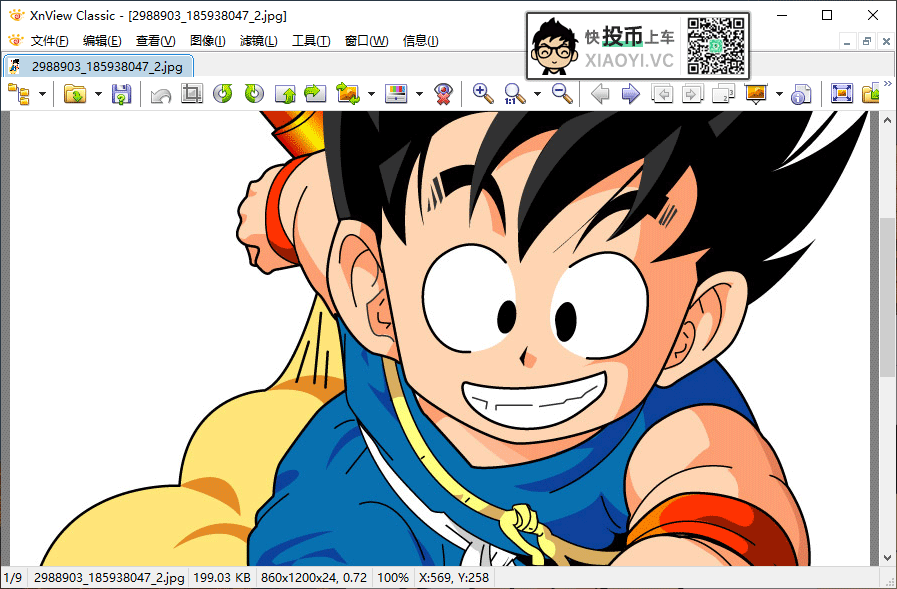Click the Save As floppy disk icon
Screen dimensions: 897x589
121,94
